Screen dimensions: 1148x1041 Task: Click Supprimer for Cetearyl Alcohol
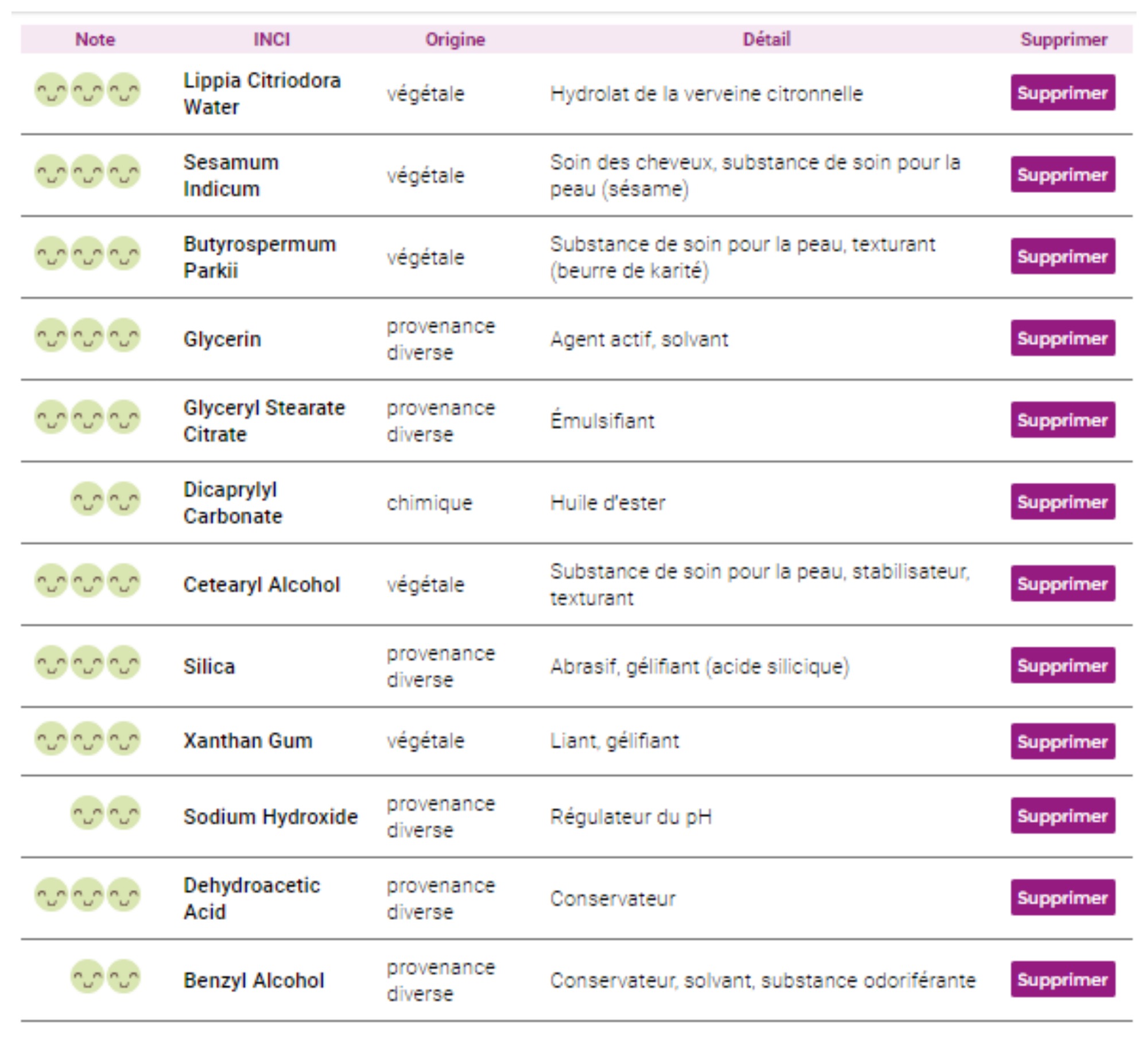[x=1062, y=583]
